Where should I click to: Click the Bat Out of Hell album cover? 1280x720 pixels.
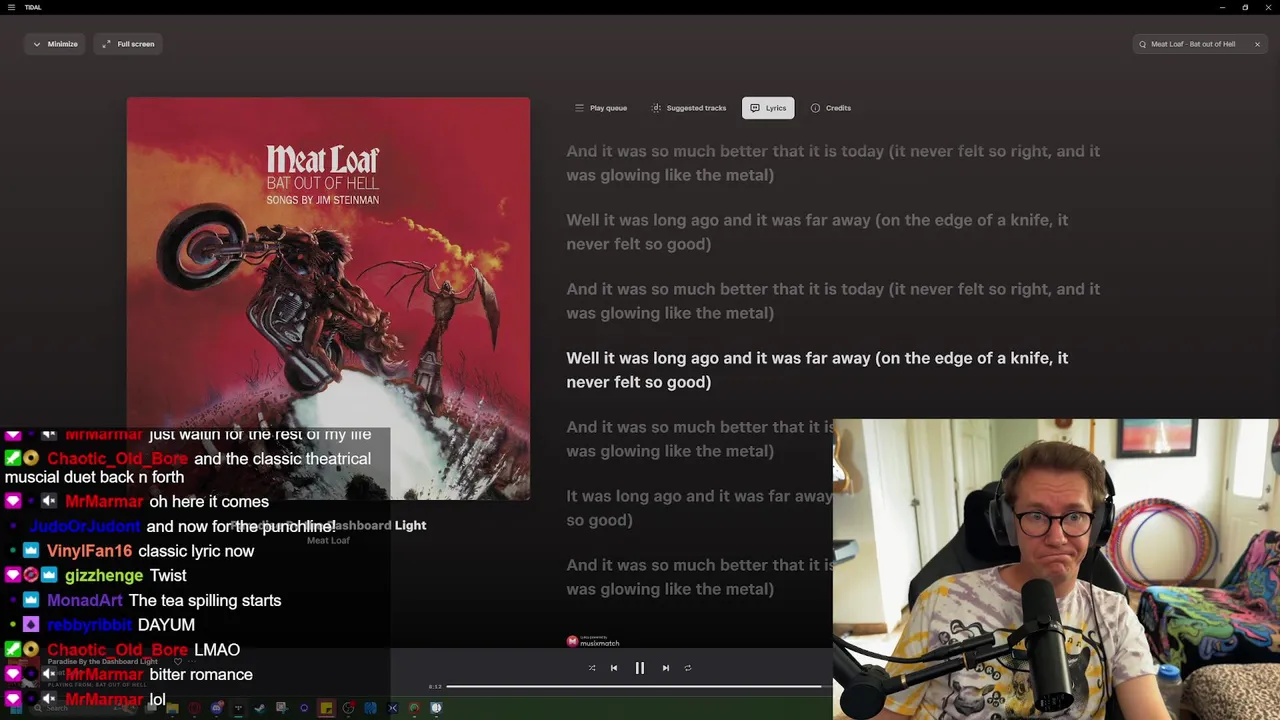(x=328, y=298)
